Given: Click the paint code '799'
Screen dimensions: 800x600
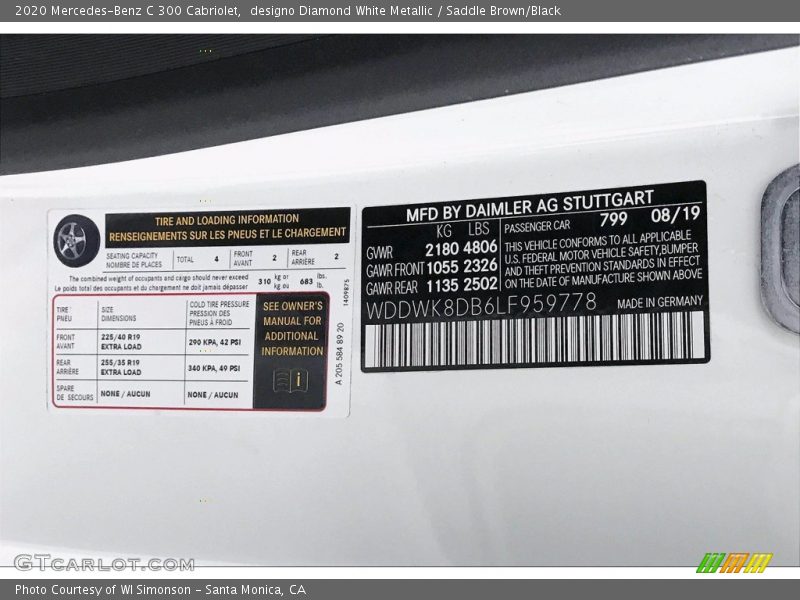Looking at the screenshot, I should pyautogui.click(x=613, y=219).
